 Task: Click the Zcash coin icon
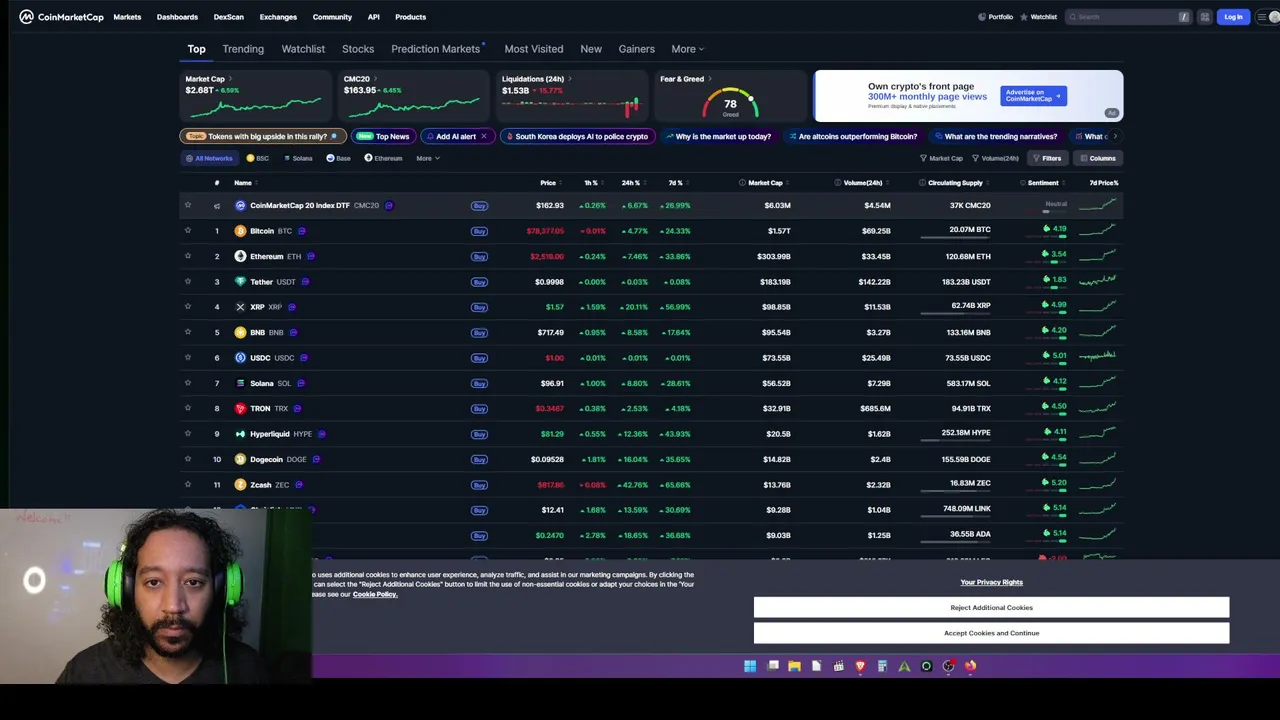(240, 485)
